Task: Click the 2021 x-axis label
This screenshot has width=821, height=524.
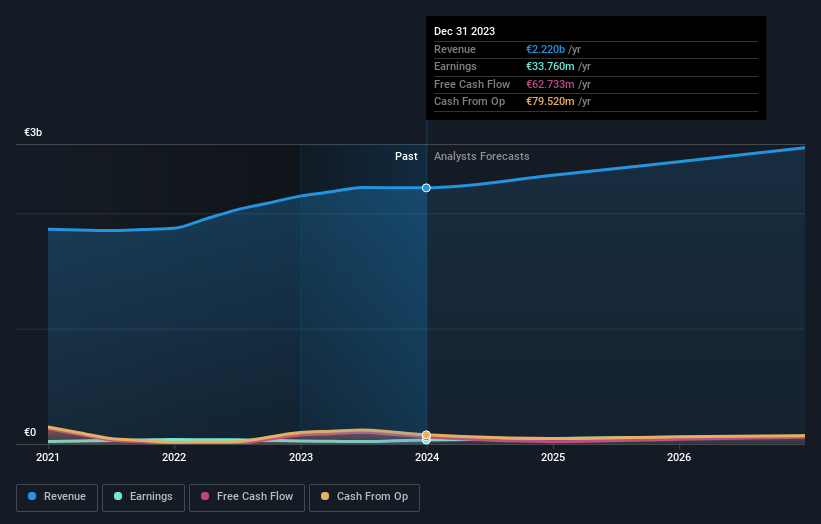Action: click(x=48, y=457)
